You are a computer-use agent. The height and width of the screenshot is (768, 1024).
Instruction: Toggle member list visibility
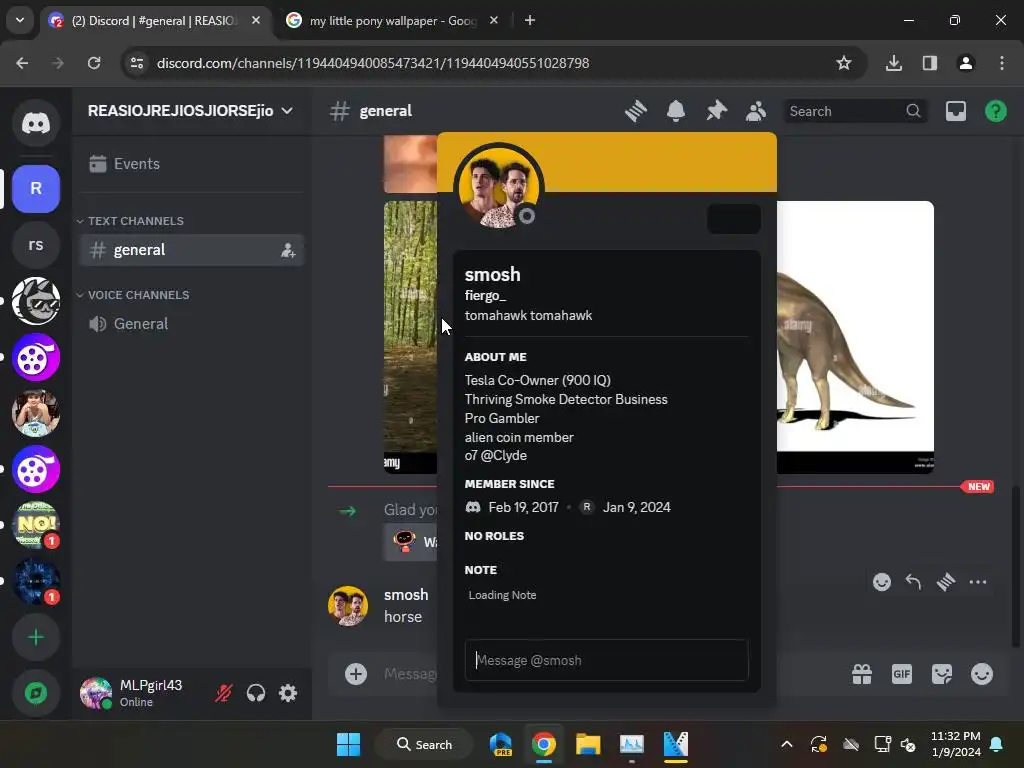pyautogui.click(x=756, y=111)
